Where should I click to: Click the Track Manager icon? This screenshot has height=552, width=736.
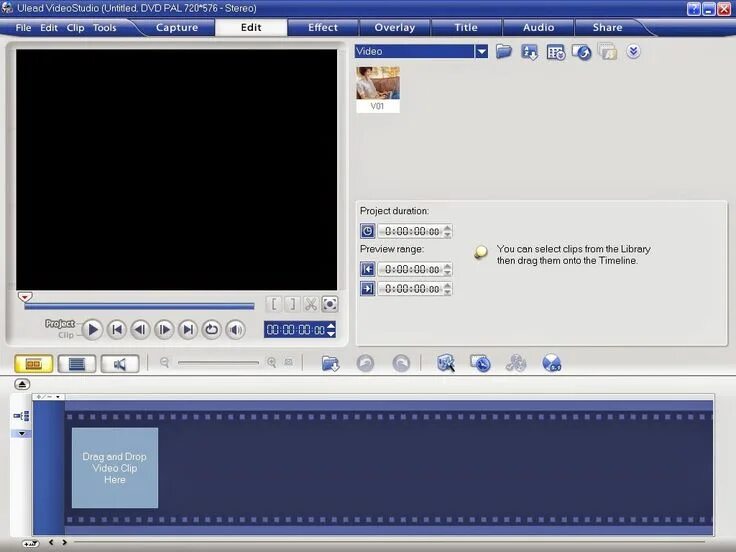tap(515, 363)
